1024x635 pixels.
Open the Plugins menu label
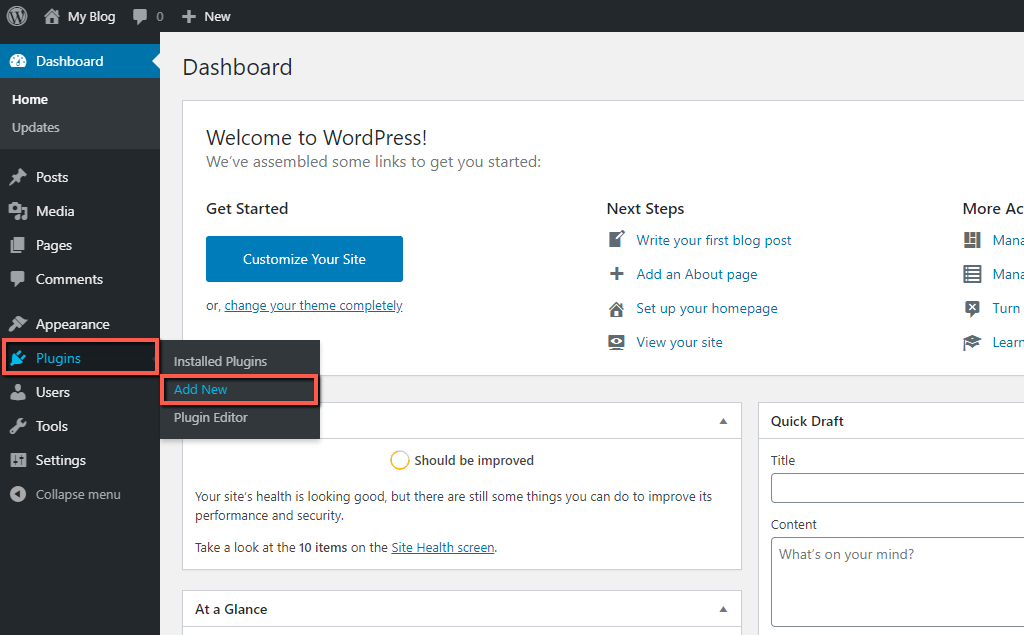point(58,358)
